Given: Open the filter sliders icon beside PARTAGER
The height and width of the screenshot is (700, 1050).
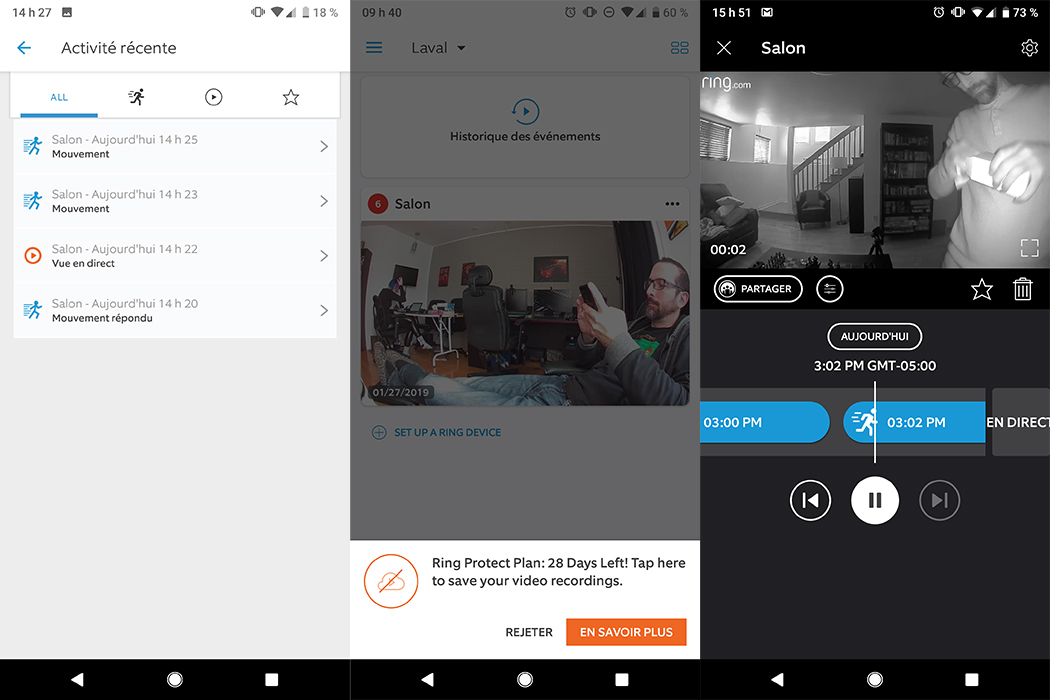Looking at the screenshot, I should pyautogui.click(x=830, y=289).
